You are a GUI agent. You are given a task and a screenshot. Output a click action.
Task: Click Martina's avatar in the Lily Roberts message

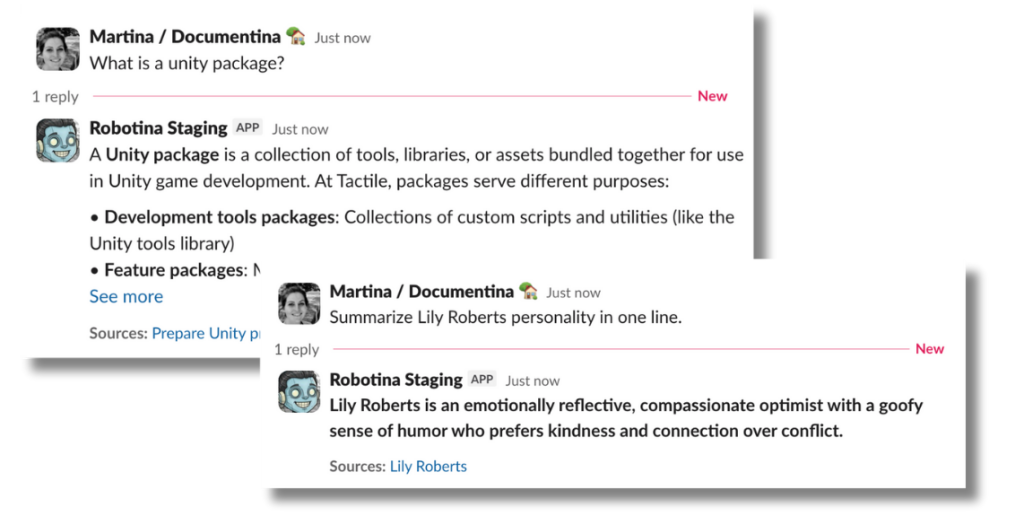coord(298,303)
